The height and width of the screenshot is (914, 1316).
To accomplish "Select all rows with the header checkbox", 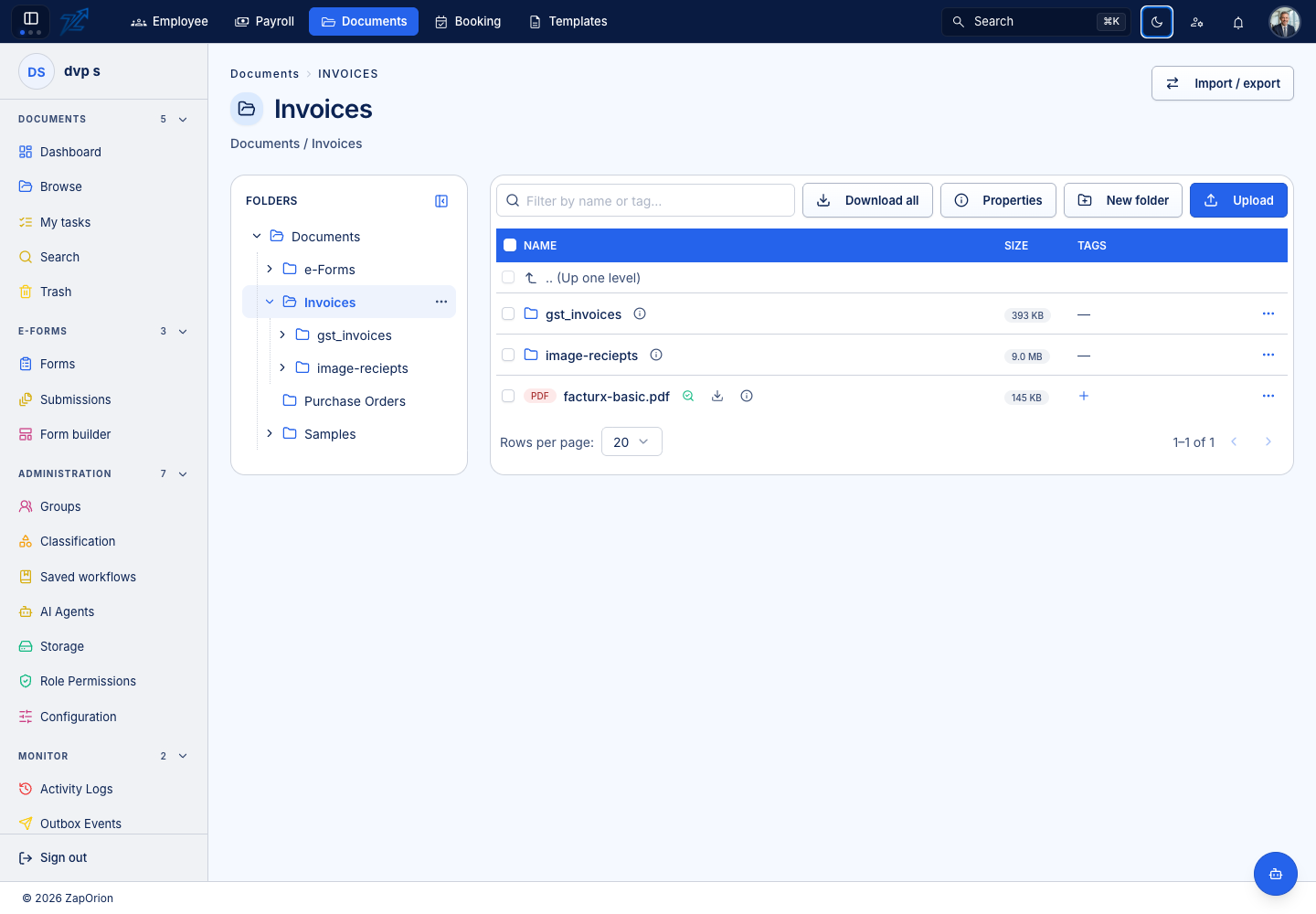I will coord(510,245).
